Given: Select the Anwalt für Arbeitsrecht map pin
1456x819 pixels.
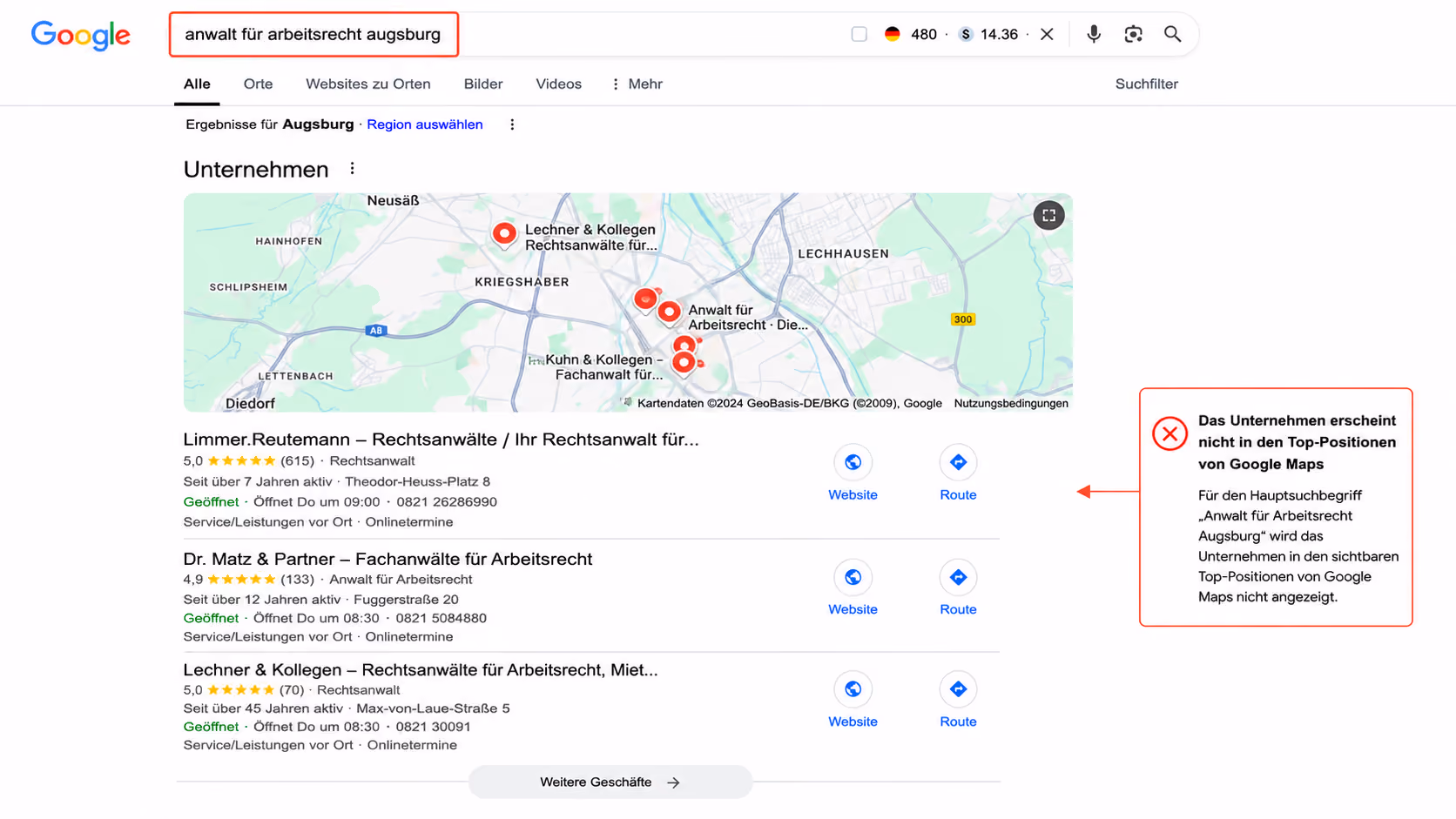Looking at the screenshot, I should [x=669, y=312].
